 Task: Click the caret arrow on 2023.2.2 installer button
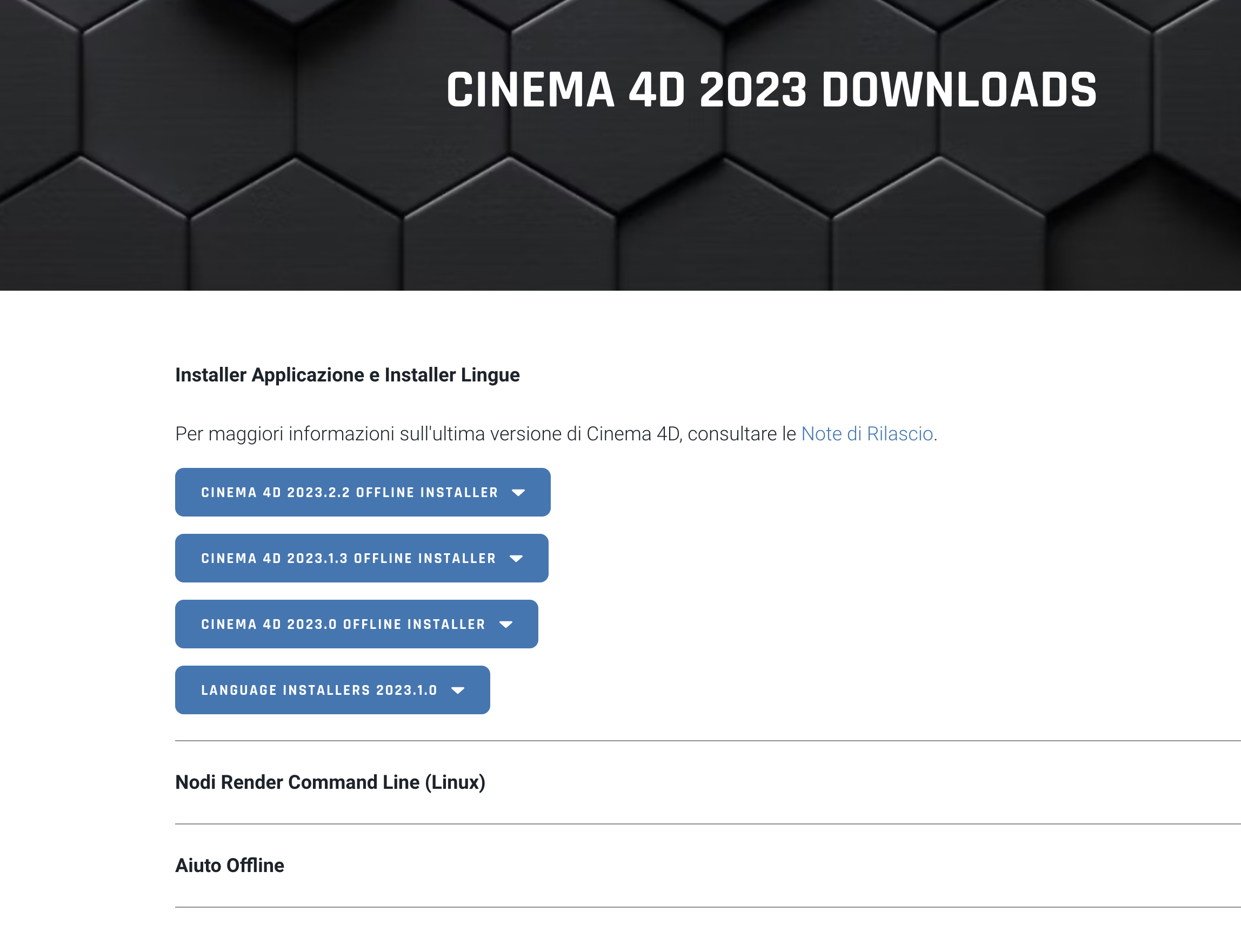click(518, 492)
